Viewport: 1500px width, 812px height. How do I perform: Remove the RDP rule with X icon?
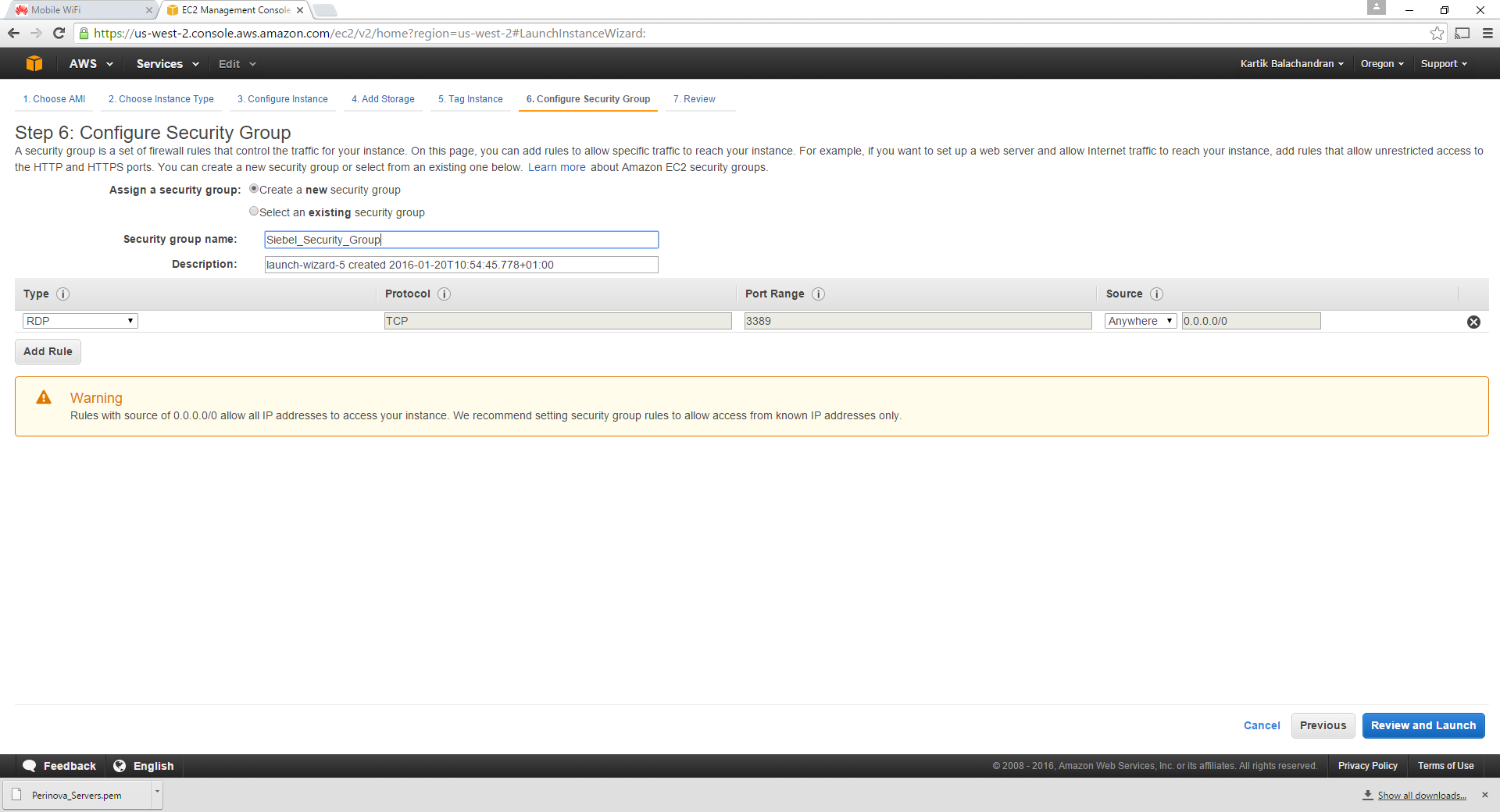(1473, 322)
